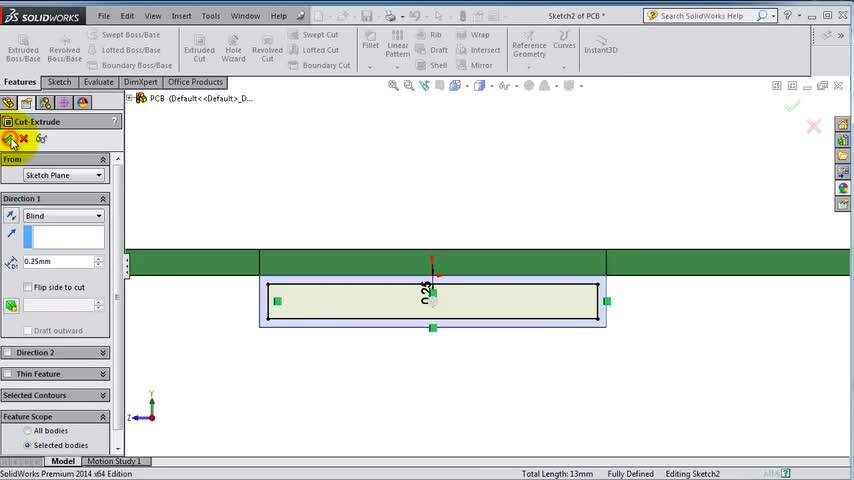Confirm the Cut-Extrude with the green checkmark
The height and width of the screenshot is (480, 854).
point(8,139)
